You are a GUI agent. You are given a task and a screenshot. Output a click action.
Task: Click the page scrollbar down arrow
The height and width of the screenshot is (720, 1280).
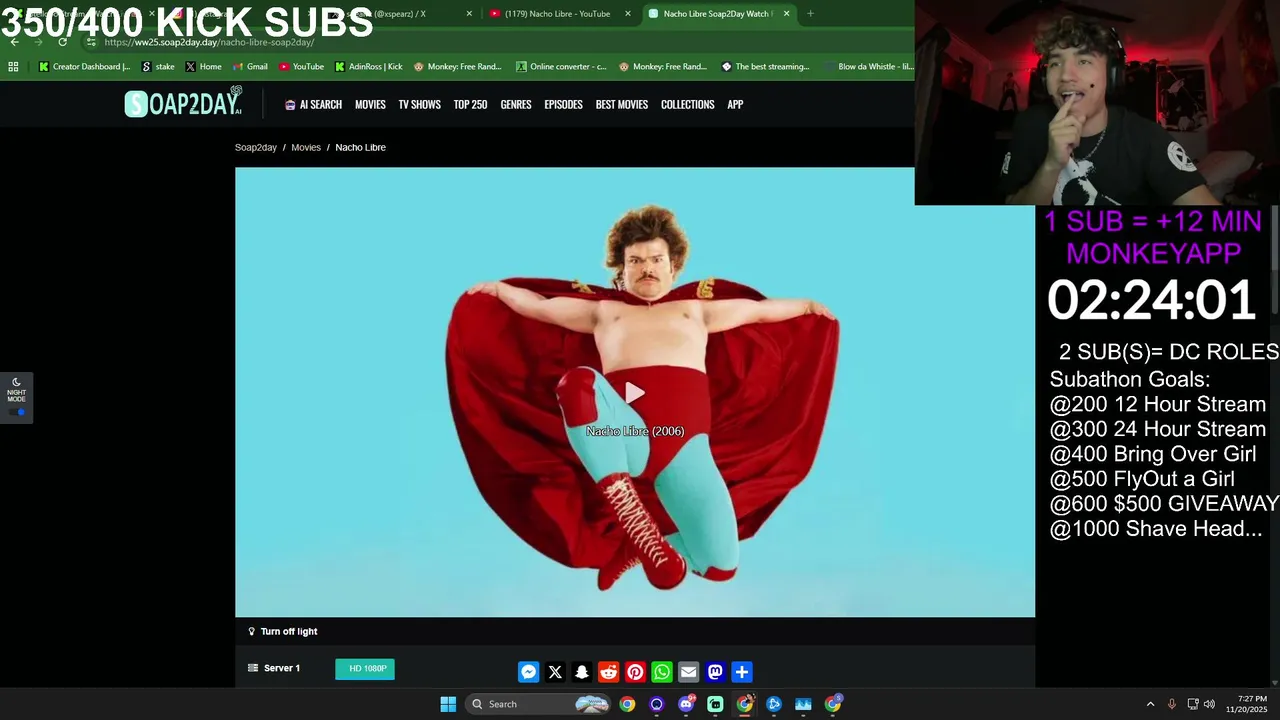[x=1274, y=681]
